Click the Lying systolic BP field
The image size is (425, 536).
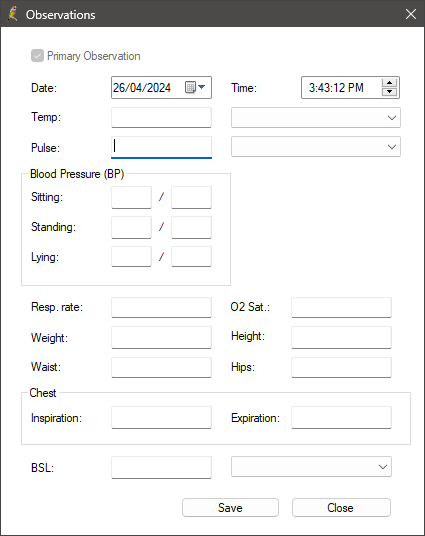[131, 256]
